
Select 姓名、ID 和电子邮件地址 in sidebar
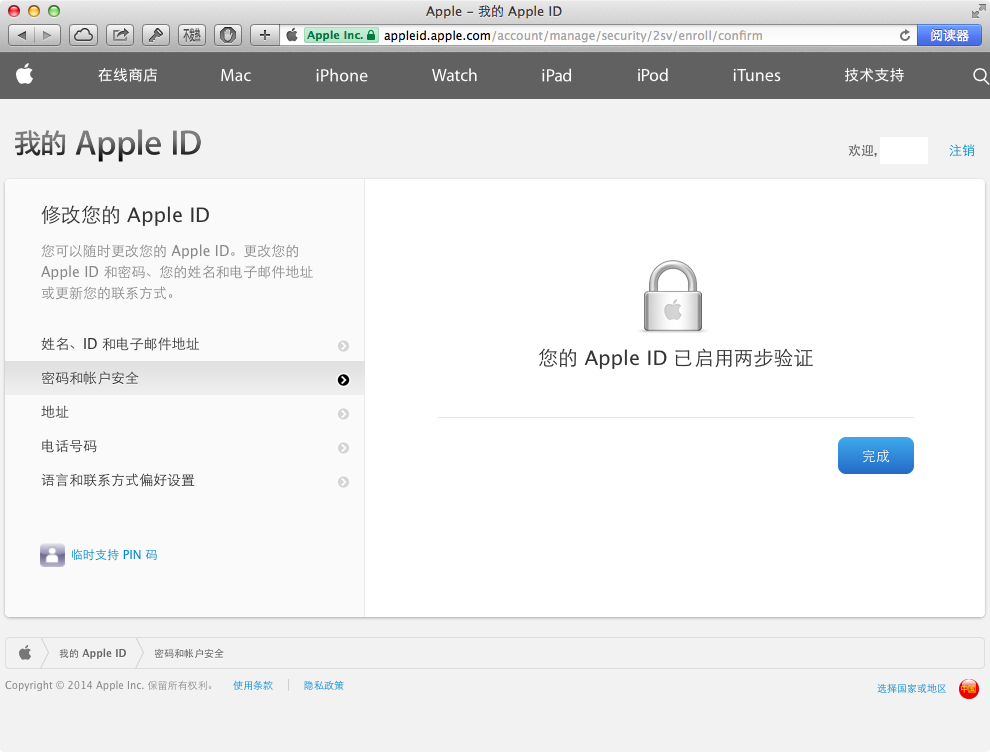pos(184,344)
